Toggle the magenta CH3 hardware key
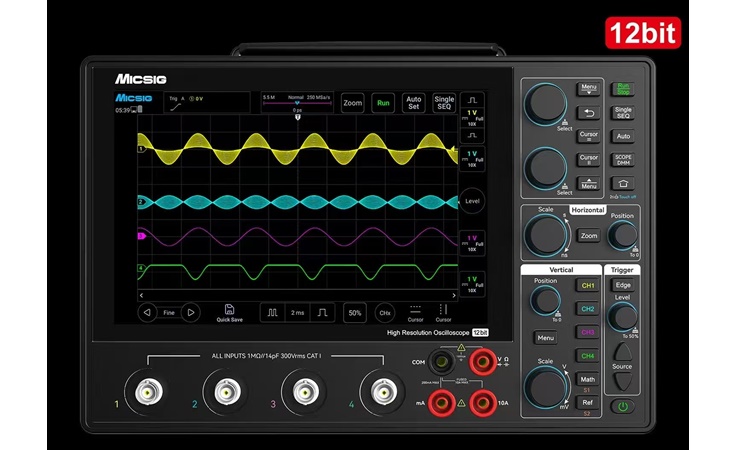Screen dimensions: 735x450 [587, 332]
